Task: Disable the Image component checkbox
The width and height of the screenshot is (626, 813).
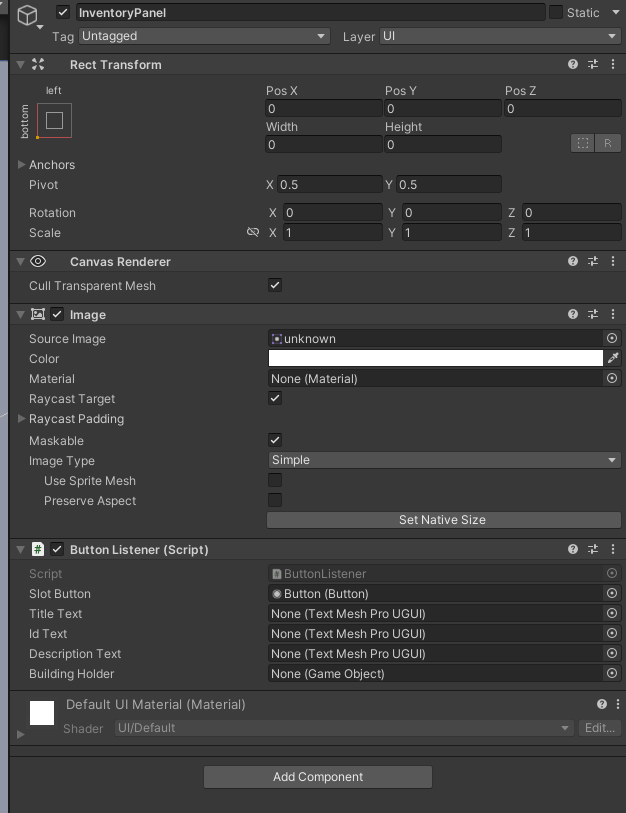Action: [x=57, y=314]
